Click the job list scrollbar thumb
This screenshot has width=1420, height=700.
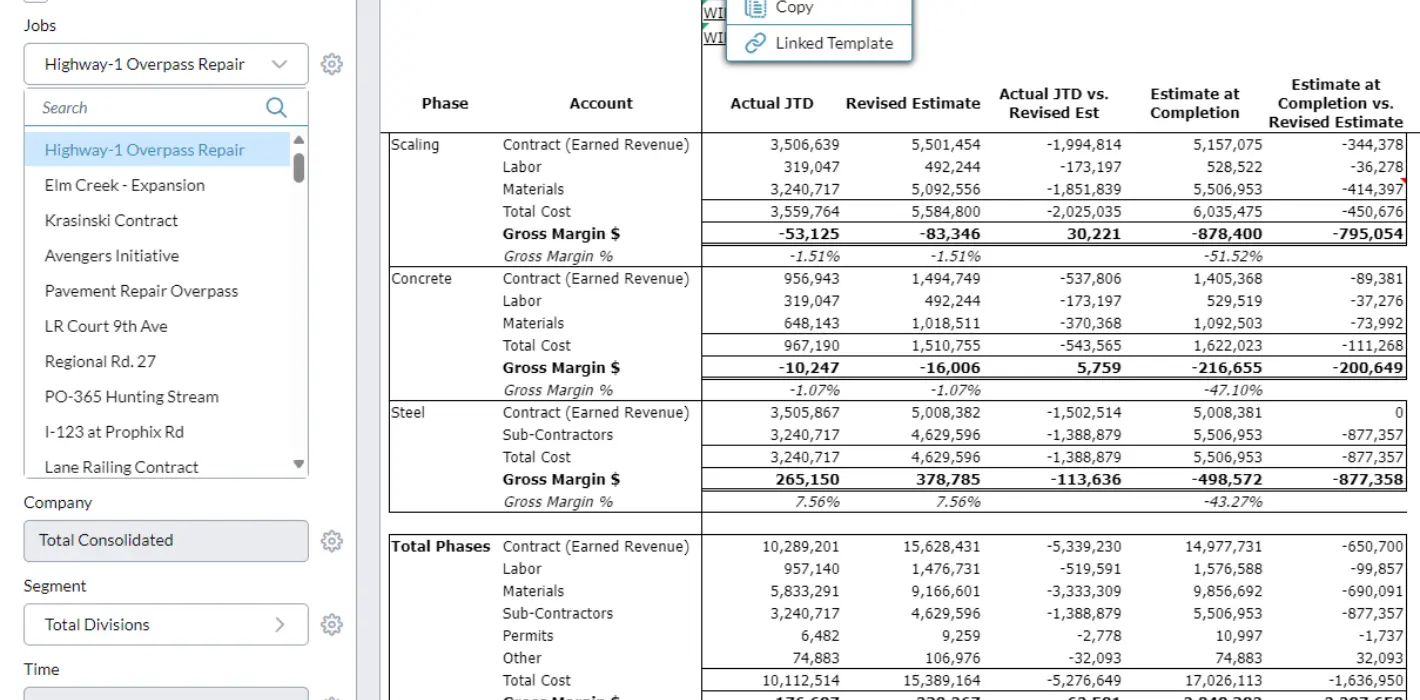[299, 167]
